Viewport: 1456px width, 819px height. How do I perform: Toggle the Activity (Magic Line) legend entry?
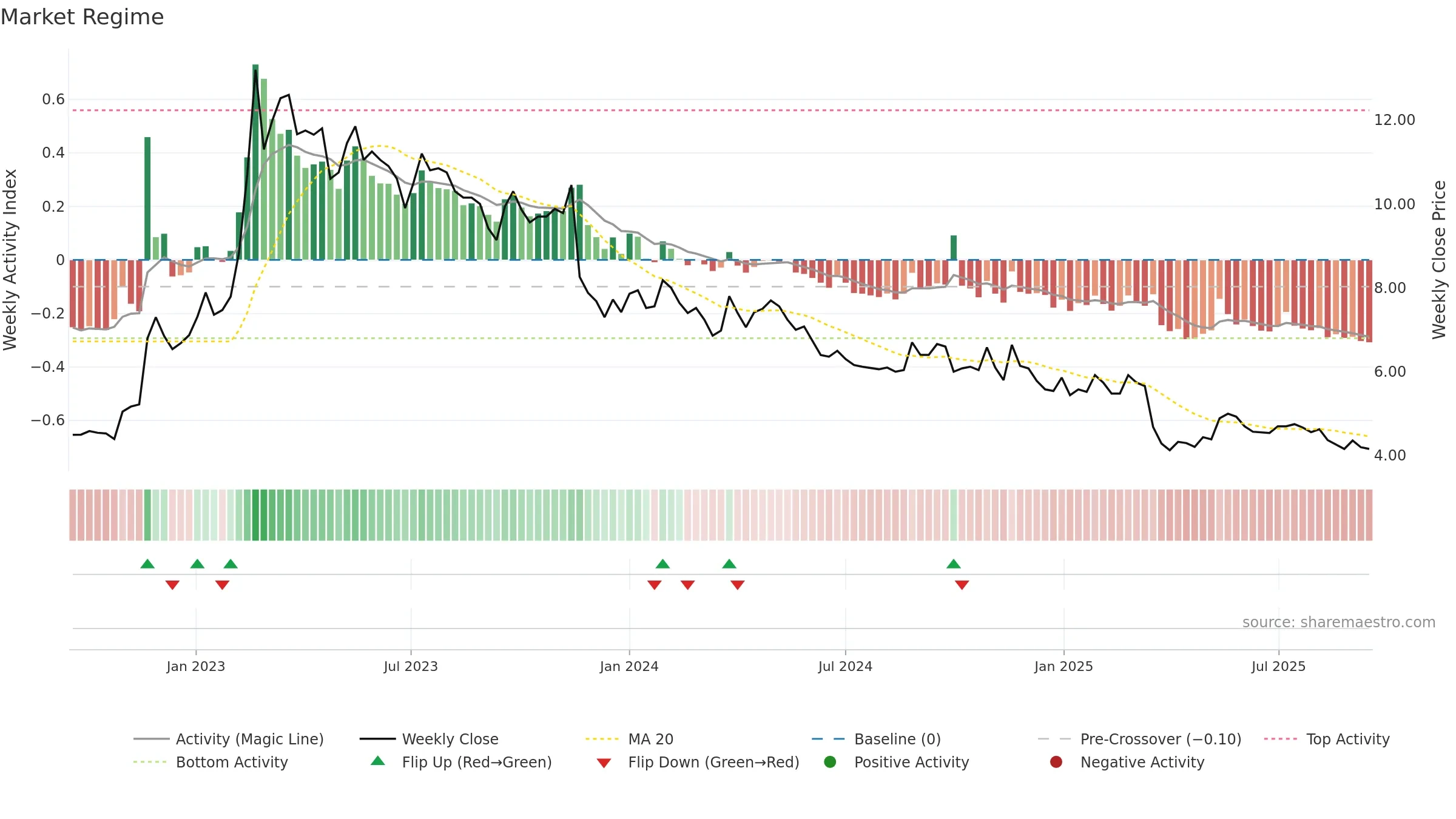[x=229, y=739]
